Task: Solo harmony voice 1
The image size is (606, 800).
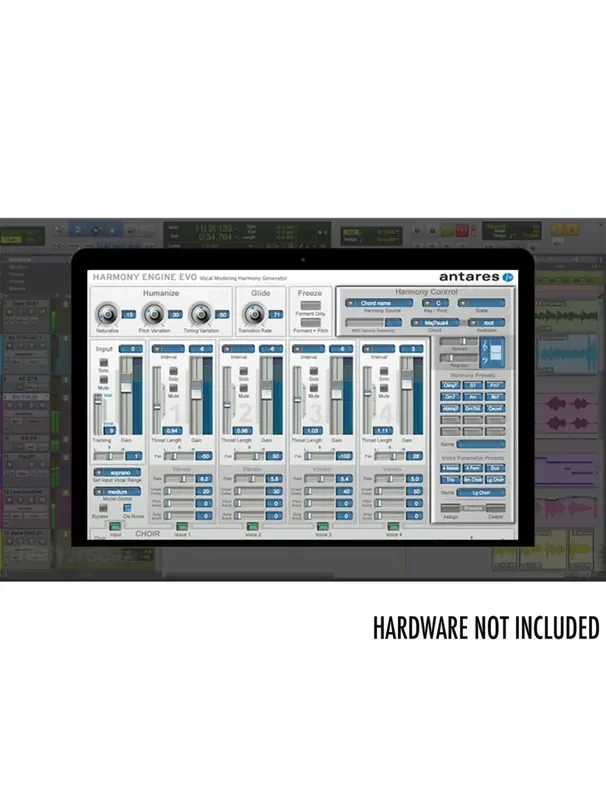Action: pos(173,371)
